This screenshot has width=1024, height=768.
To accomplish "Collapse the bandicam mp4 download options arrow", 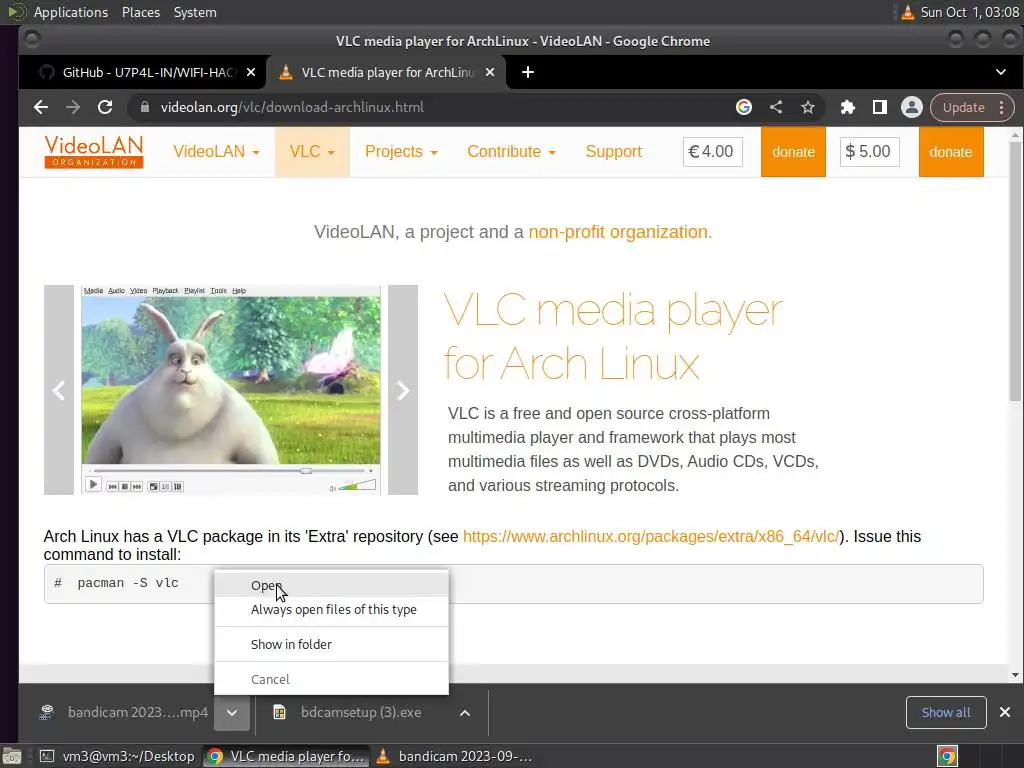I will click(232, 712).
